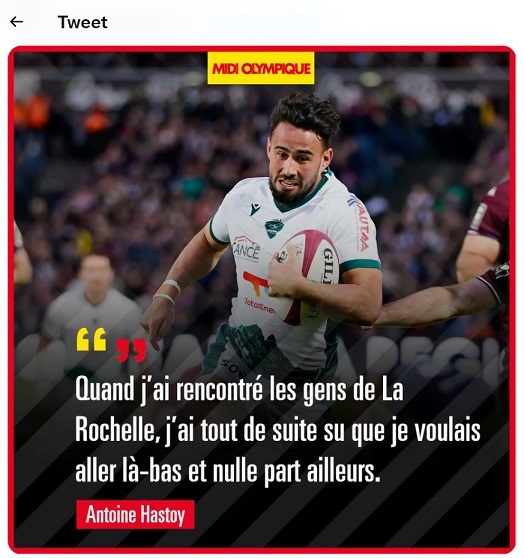
Task: Click the quote line starting "Quand j'ai rencontré"
Action: point(239,390)
